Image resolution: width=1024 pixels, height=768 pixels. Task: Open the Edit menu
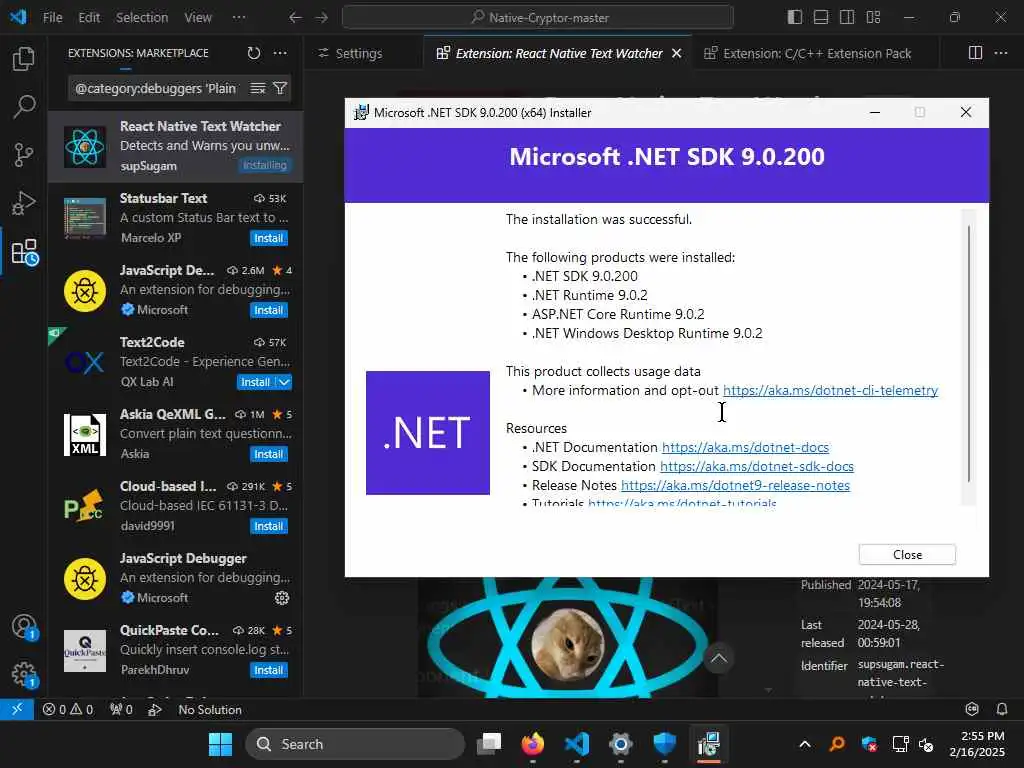click(89, 18)
